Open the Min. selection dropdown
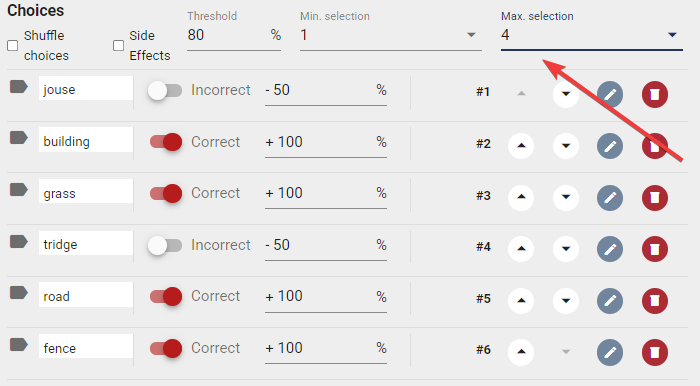Screen dimensions: 700x386 (x=391, y=35)
